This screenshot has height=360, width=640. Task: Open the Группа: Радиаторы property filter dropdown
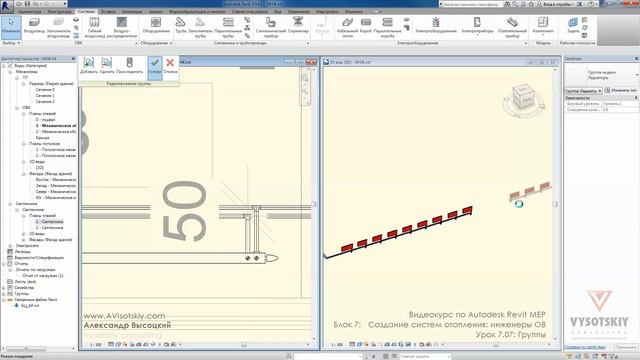(x=583, y=91)
